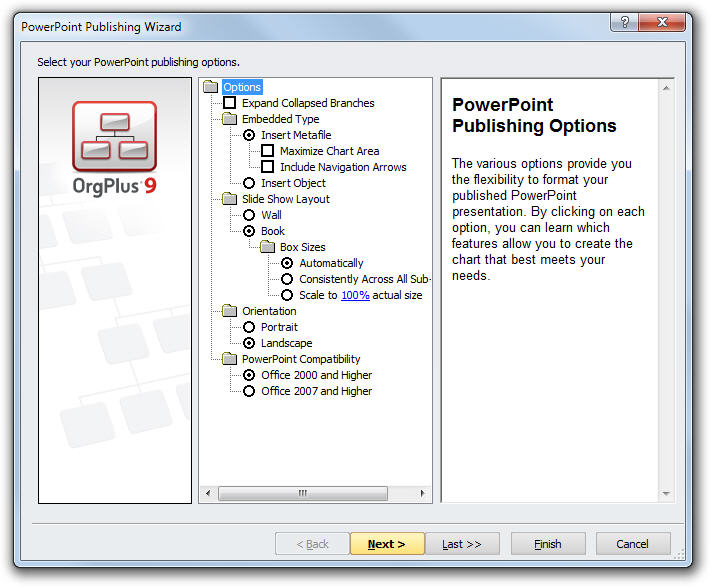Enable Expand Collapsed Branches checkbox
711x587 pixels.
click(230, 103)
